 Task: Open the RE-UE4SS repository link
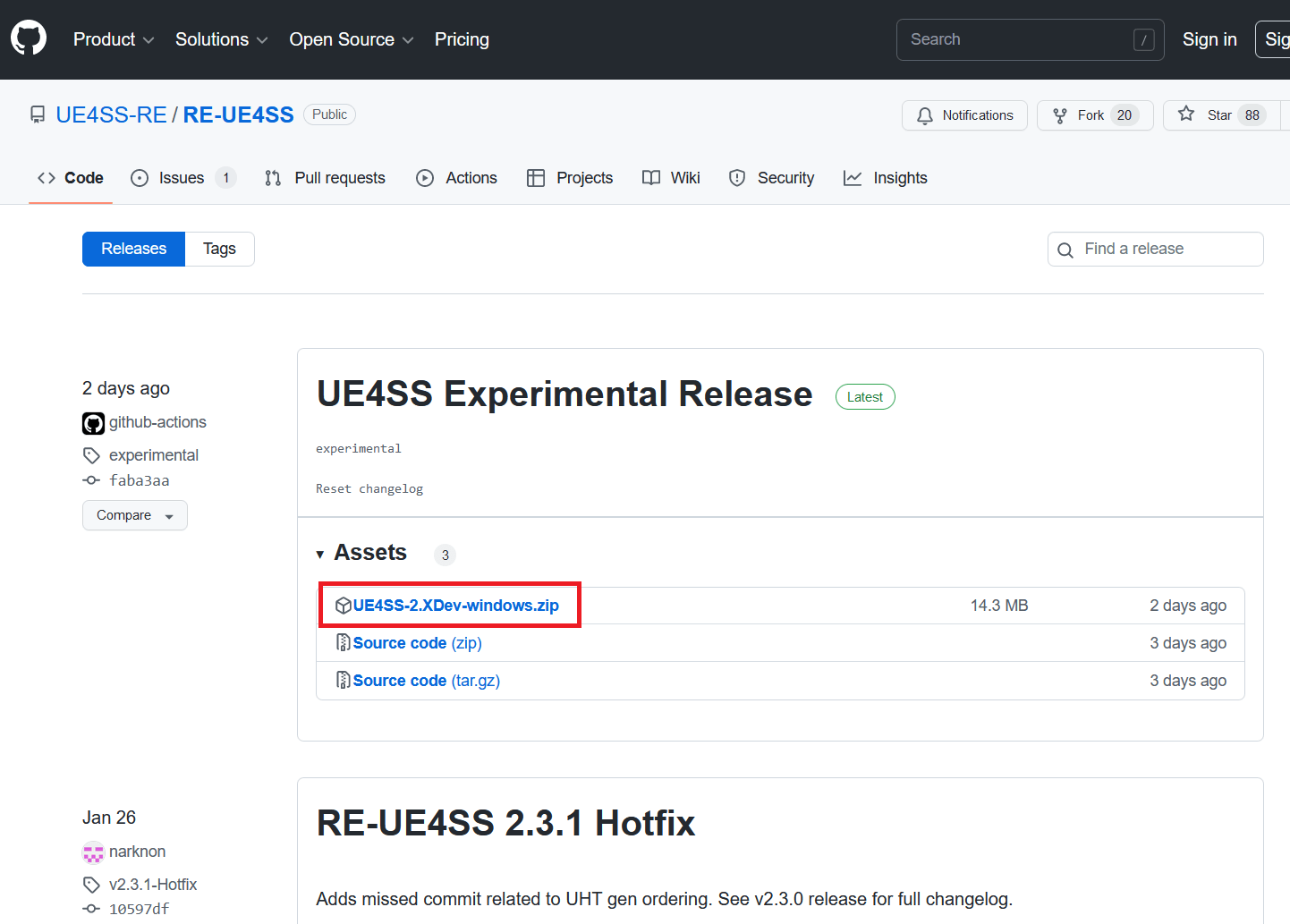click(238, 114)
